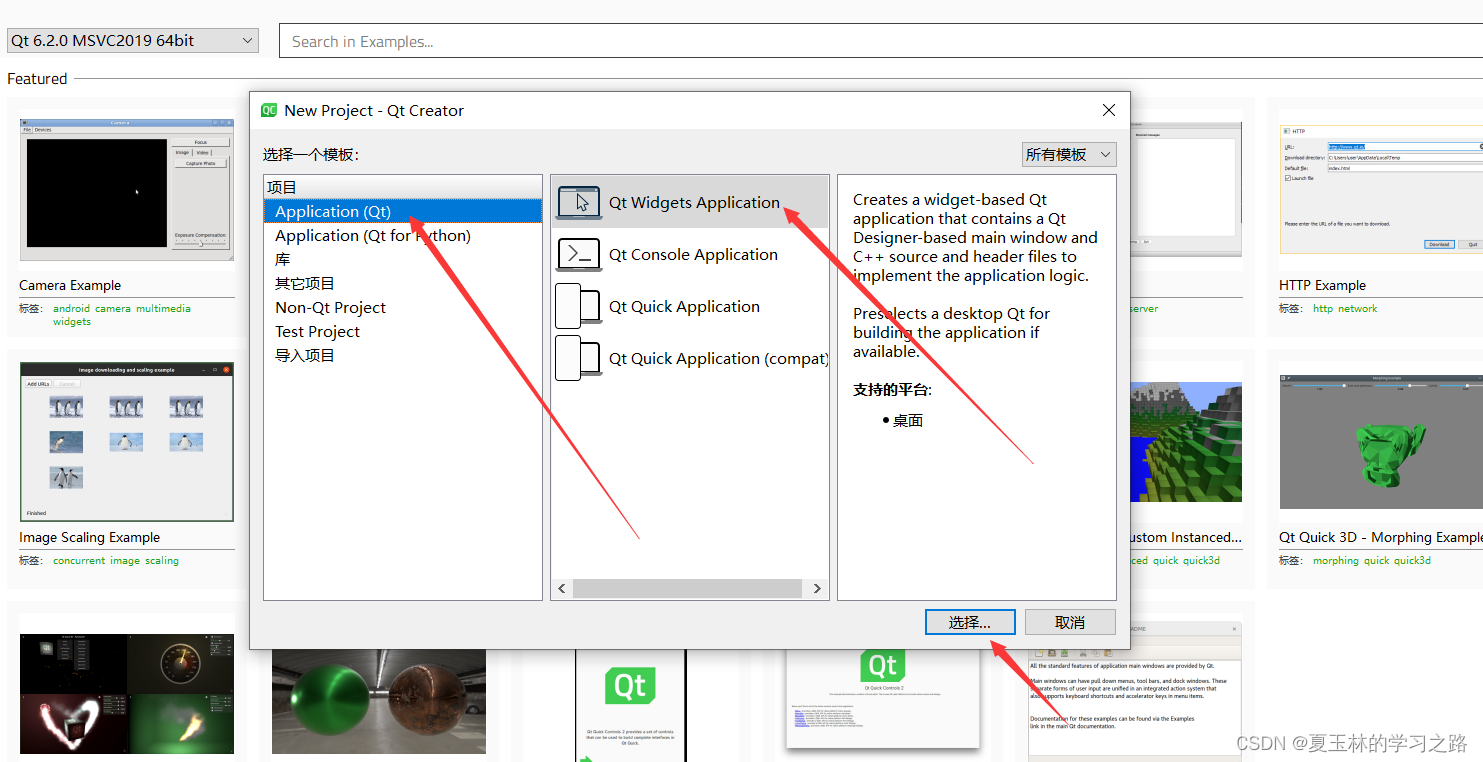
Task: Click the android tag under Camera Example
Action: tap(71, 309)
